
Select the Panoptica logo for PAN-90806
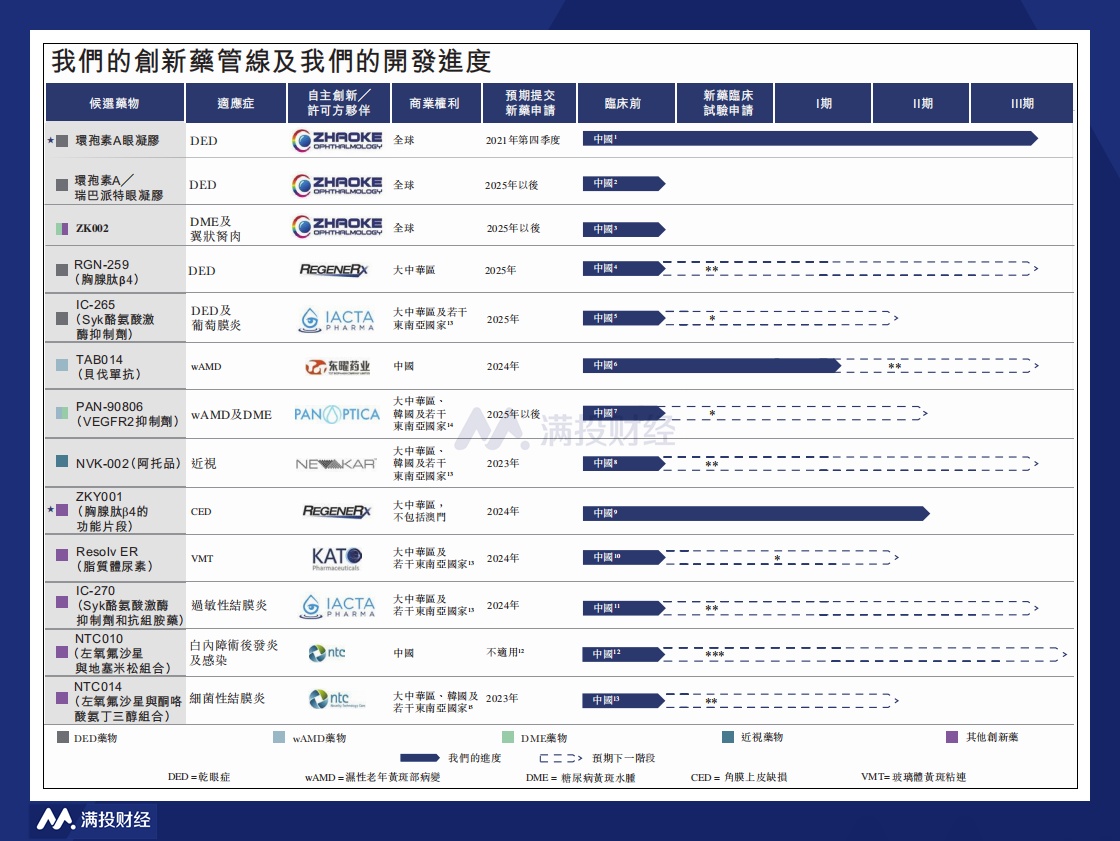tap(337, 414)
